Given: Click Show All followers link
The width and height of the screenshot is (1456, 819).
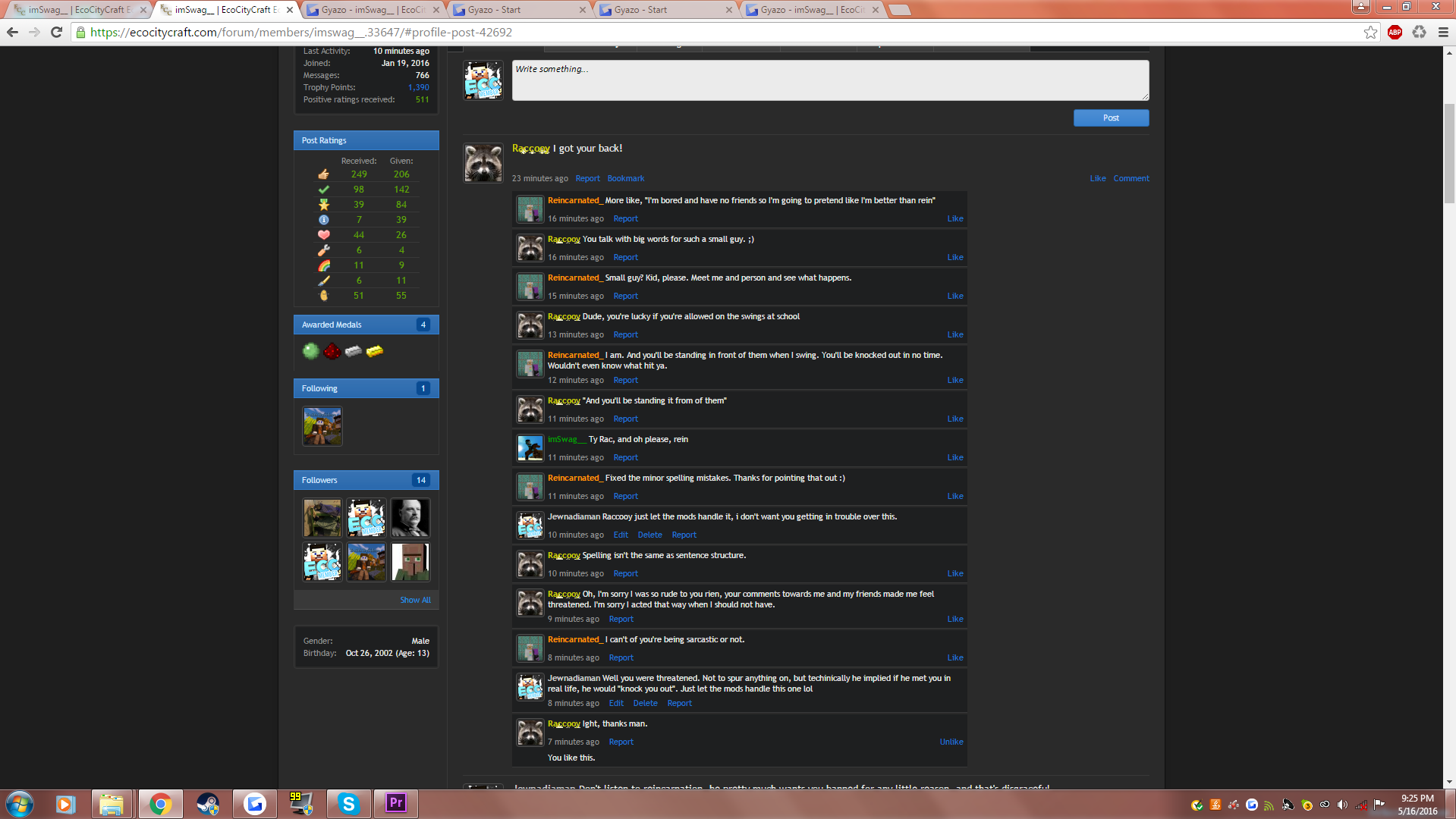Looking at the screenshot, I should (x=415, y=600).
